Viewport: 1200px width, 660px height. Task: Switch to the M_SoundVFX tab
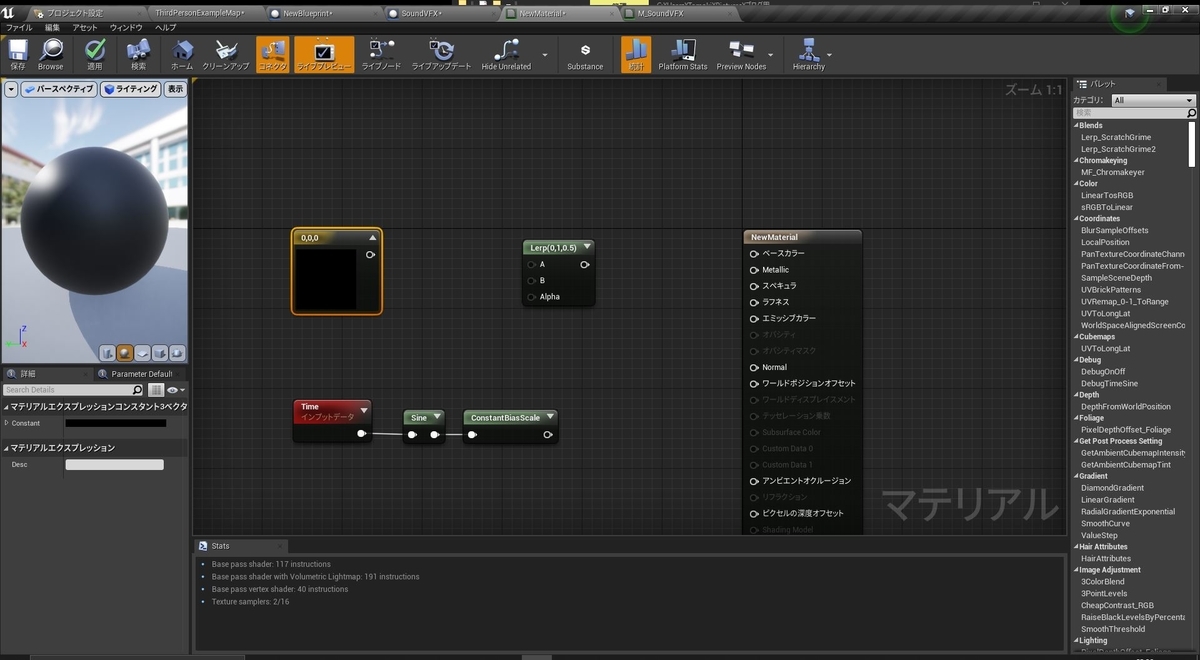coord(660,14)
